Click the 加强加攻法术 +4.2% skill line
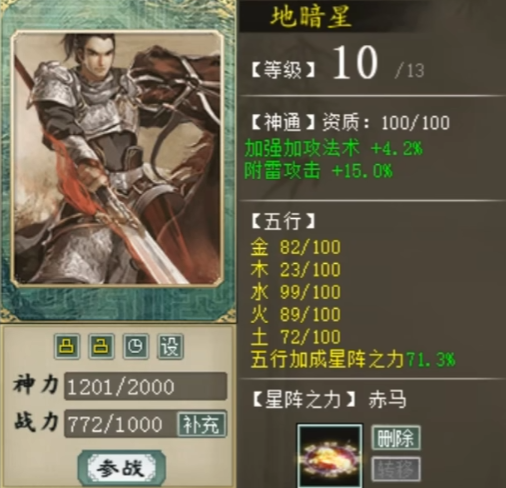The image size is (506, 488). 333,148
